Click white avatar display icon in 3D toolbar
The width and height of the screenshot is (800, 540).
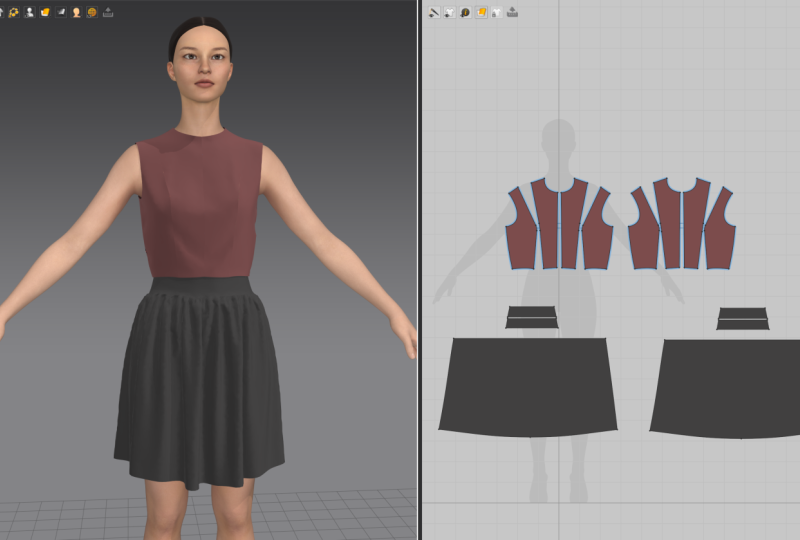pyautogui.click(x=29, y=12)
